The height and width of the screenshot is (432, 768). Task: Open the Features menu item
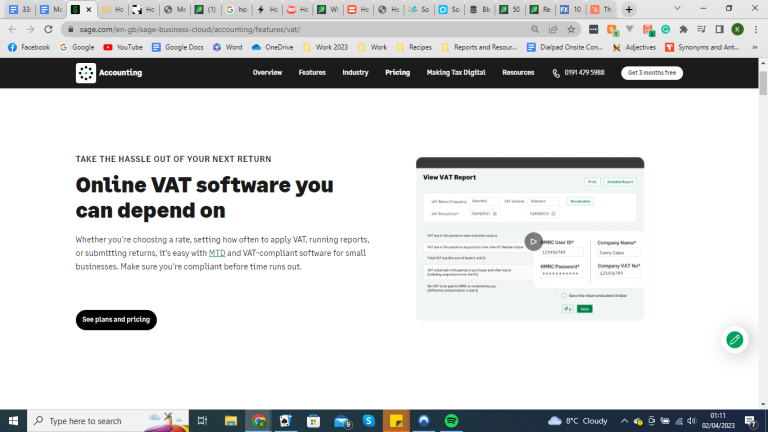tap(312, 73)
